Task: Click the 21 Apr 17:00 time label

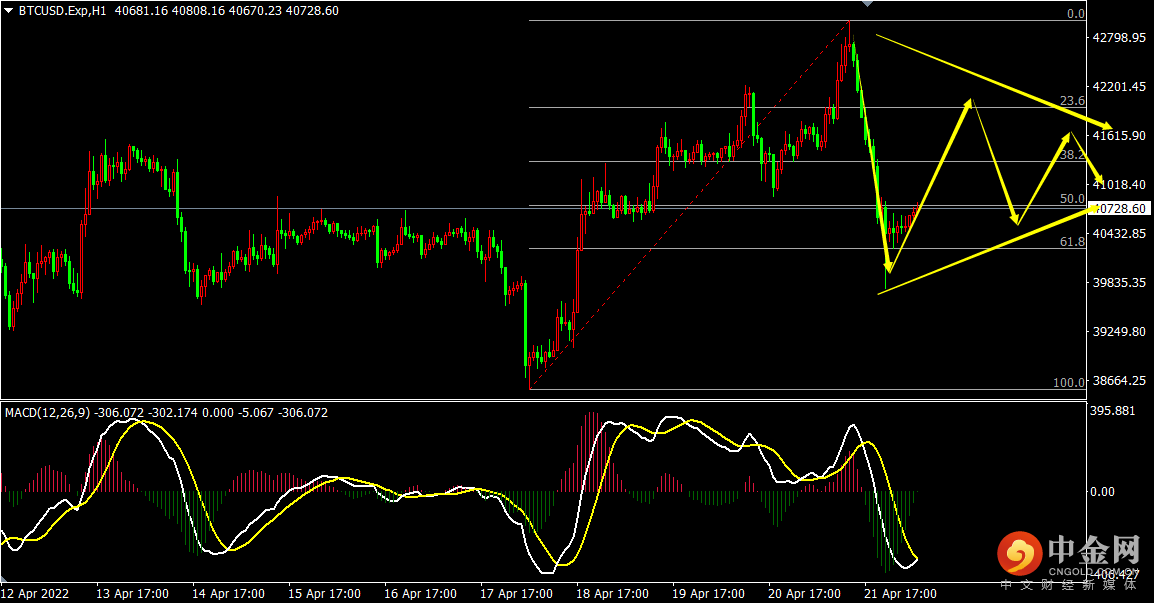Action: (x=900, y=594)
